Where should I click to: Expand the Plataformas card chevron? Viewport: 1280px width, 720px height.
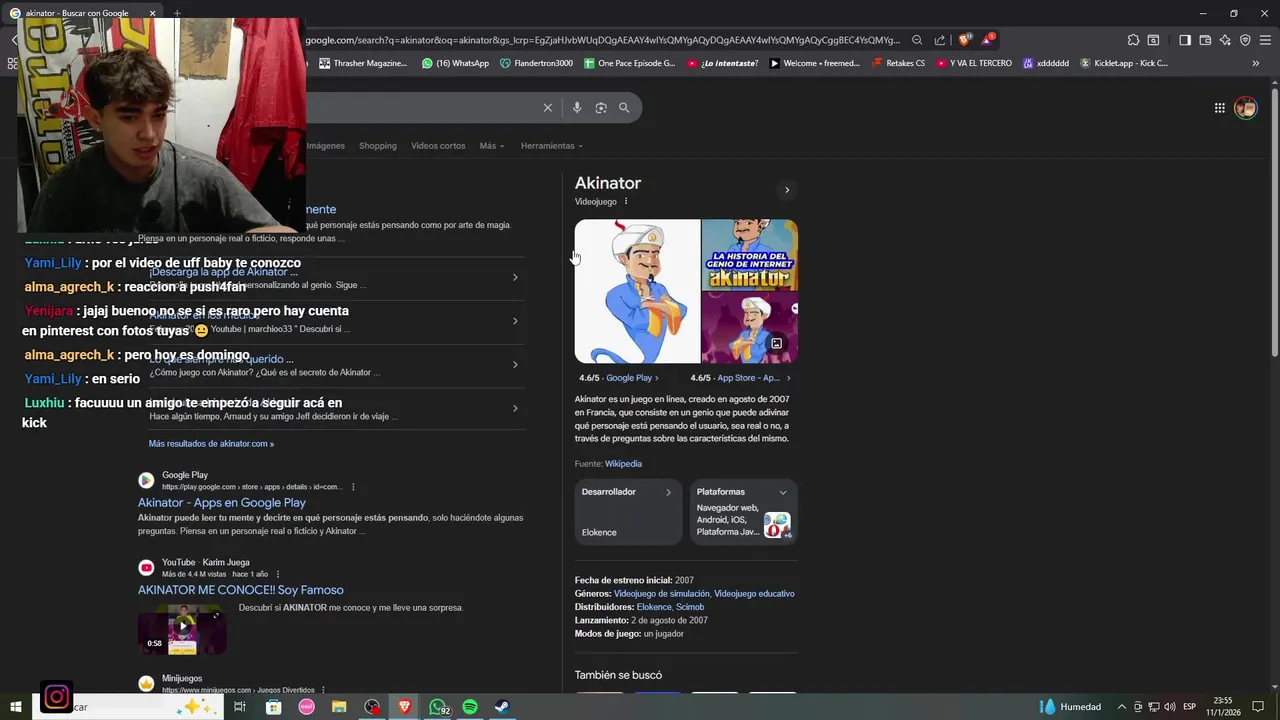pos(783,492)
